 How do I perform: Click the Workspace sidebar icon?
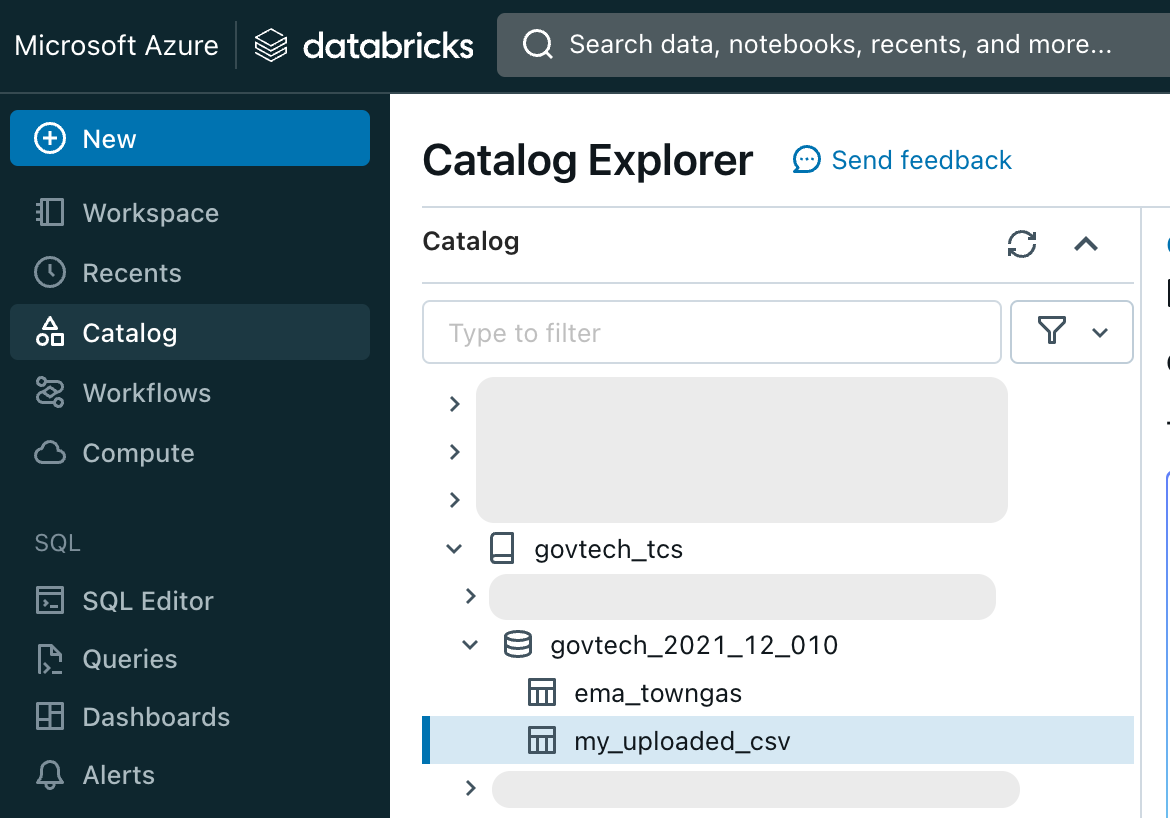(x=50, y=213)
